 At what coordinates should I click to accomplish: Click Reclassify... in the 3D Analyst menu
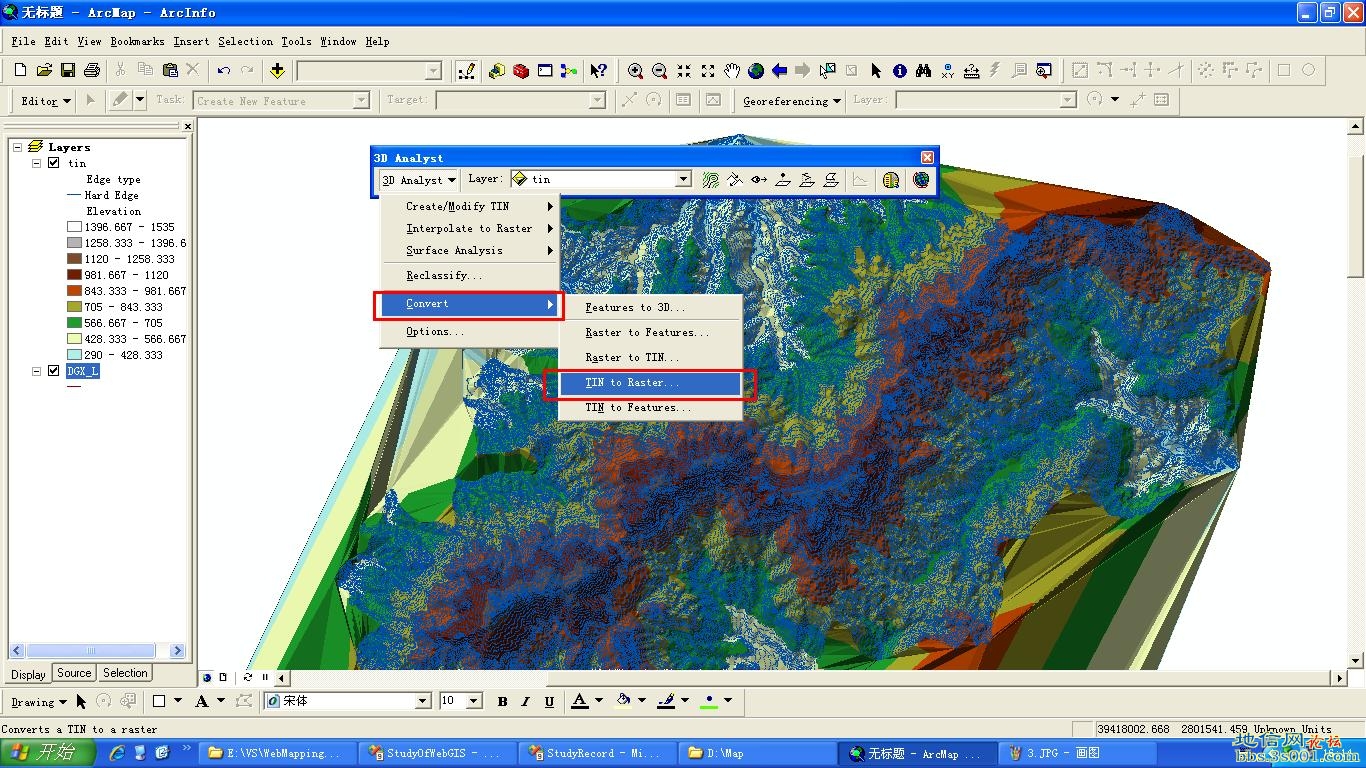coord(469,276)
